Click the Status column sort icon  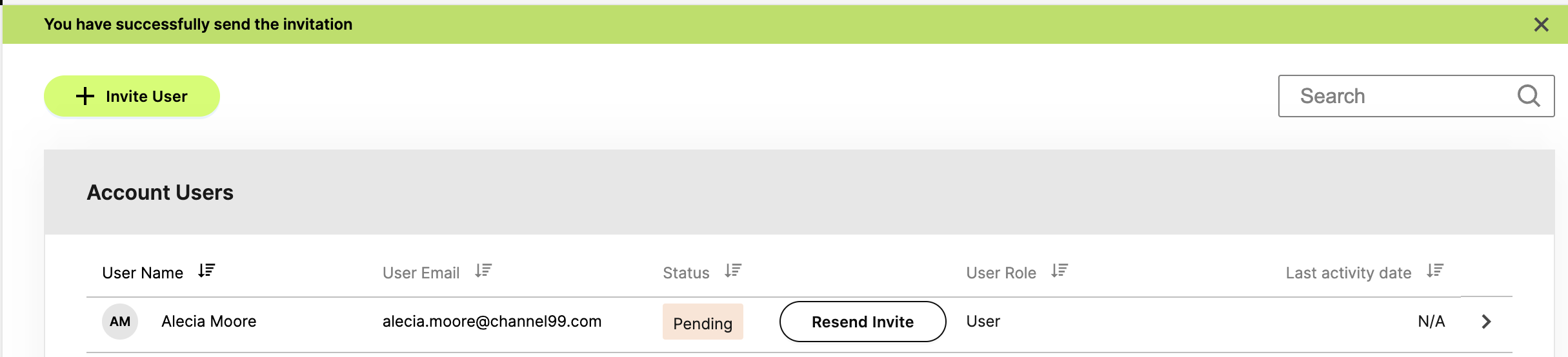pos(733,271)
